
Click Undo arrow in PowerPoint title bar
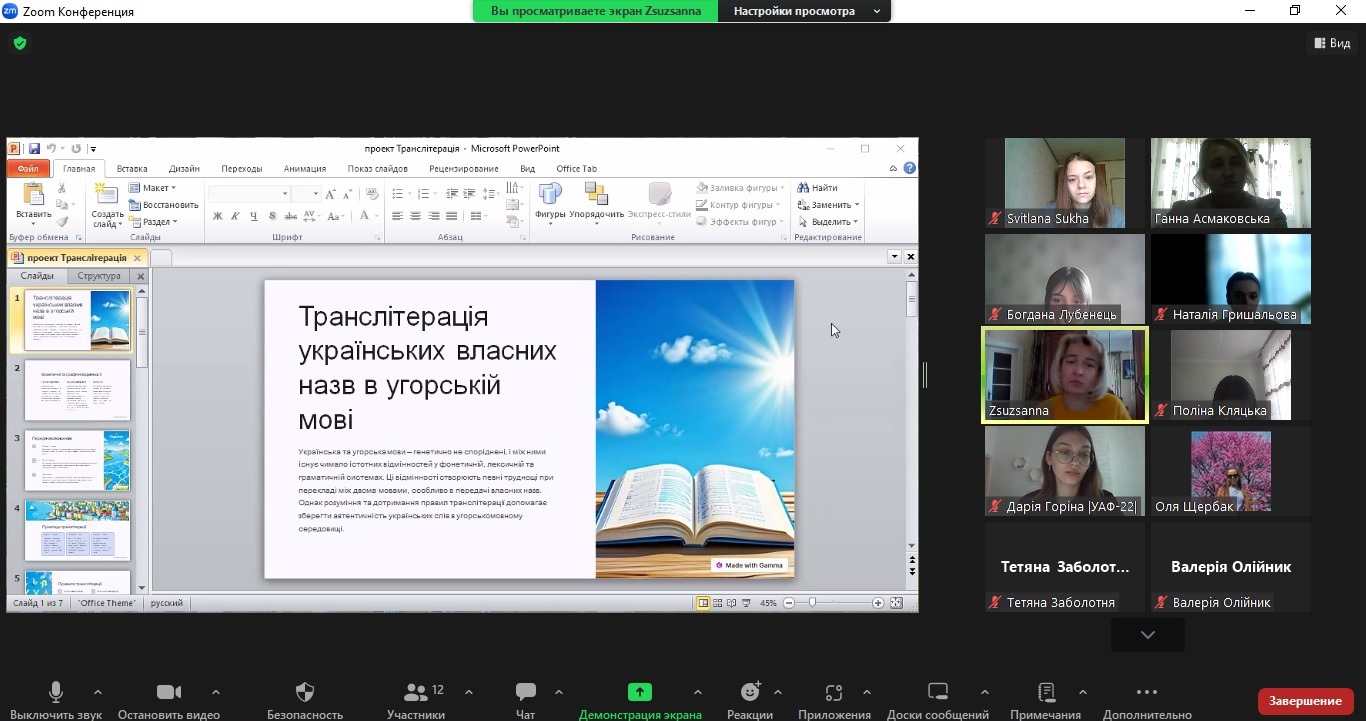[x=51, y=149]
